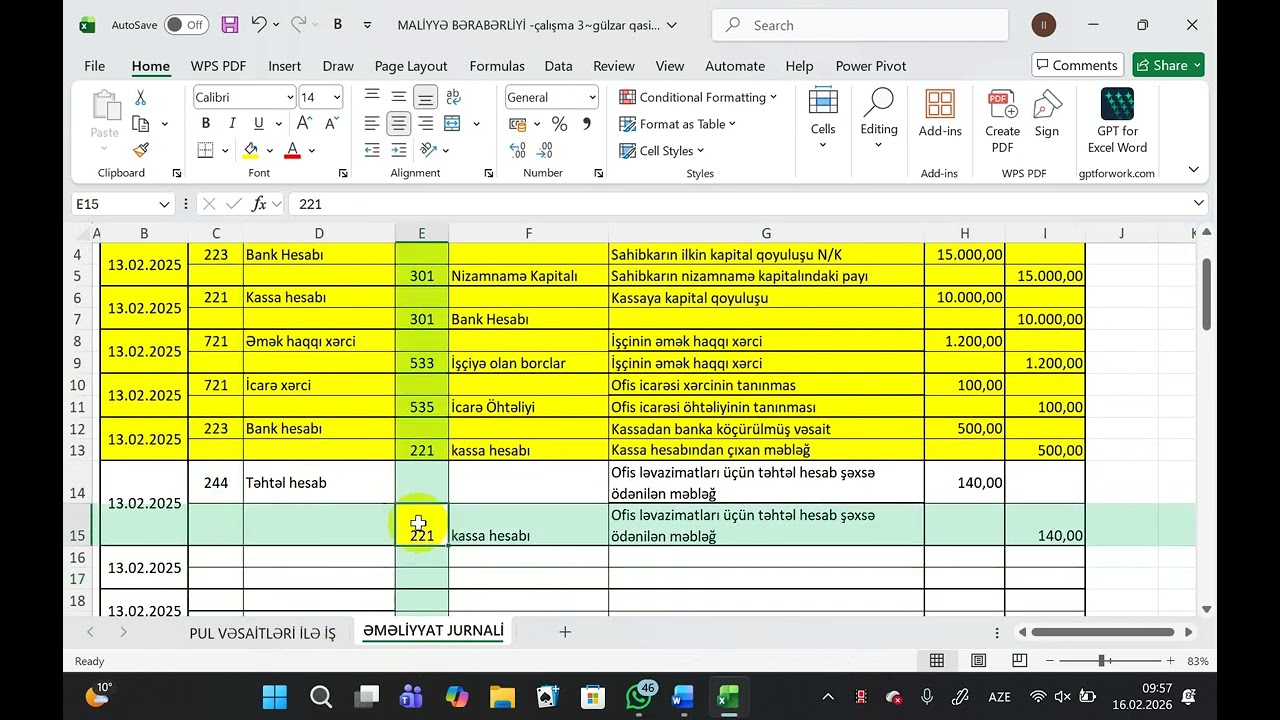Click the Orientation text rotation icon

(x=429, y=150)
